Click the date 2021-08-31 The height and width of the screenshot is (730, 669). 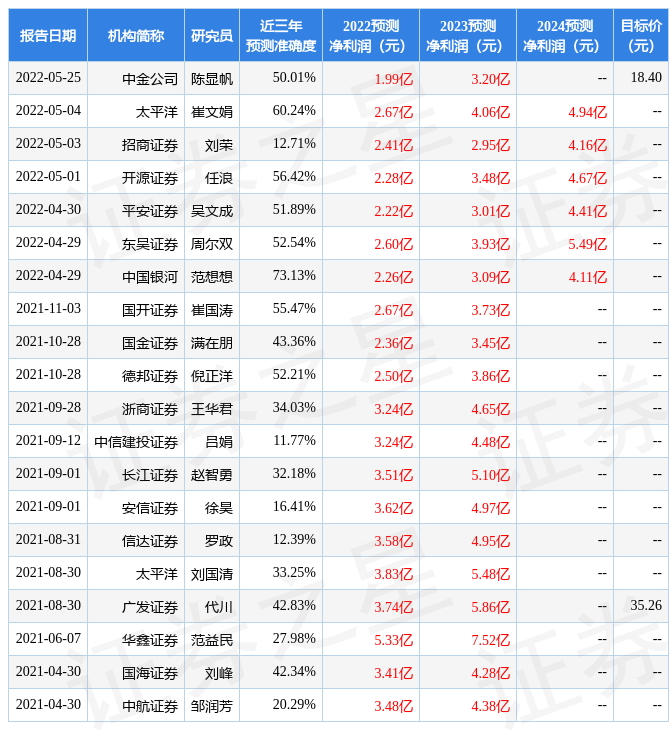pos(48,541)
